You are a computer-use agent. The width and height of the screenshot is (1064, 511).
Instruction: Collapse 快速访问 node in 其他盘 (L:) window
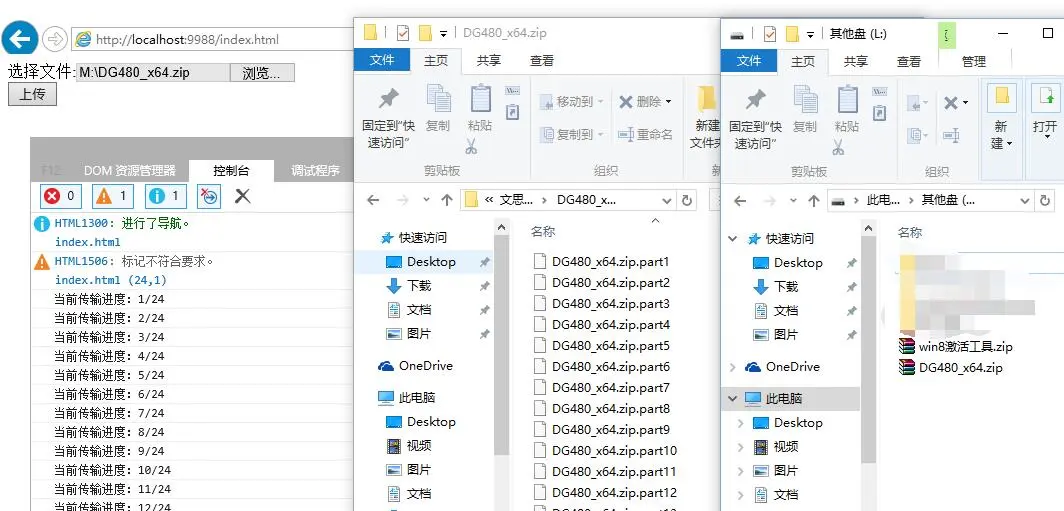tap(732, 238)
